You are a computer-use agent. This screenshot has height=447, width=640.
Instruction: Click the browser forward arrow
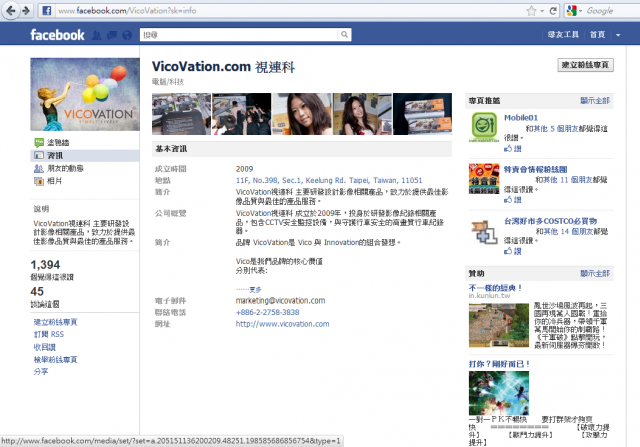[x=26, y=11]
